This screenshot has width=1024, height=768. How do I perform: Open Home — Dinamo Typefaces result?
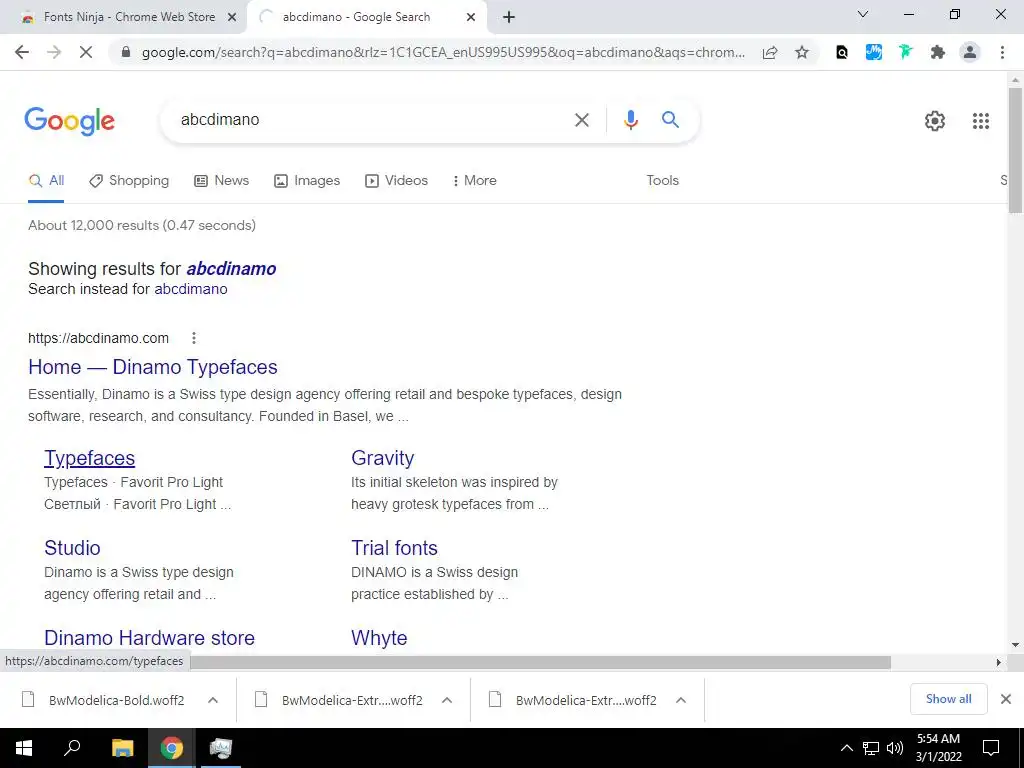pos(153,367)
